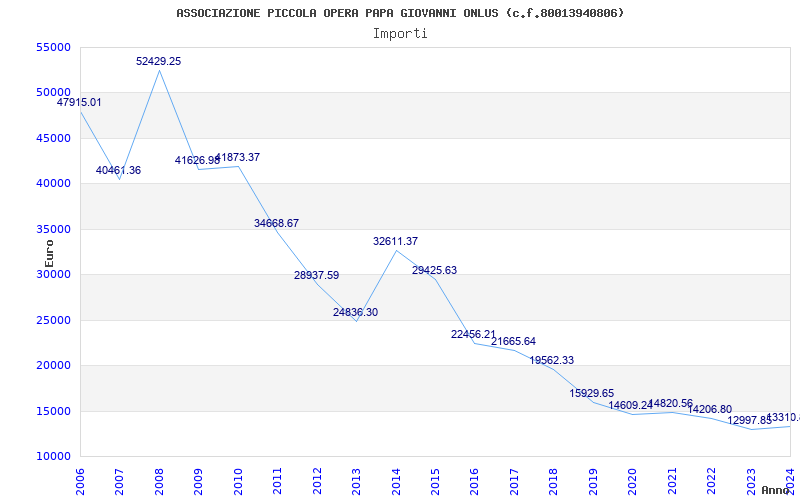Click the 2008 x-axis year label
Viewport: 800px width, 500px height.
pyautogui.click(x=159, y=482)
